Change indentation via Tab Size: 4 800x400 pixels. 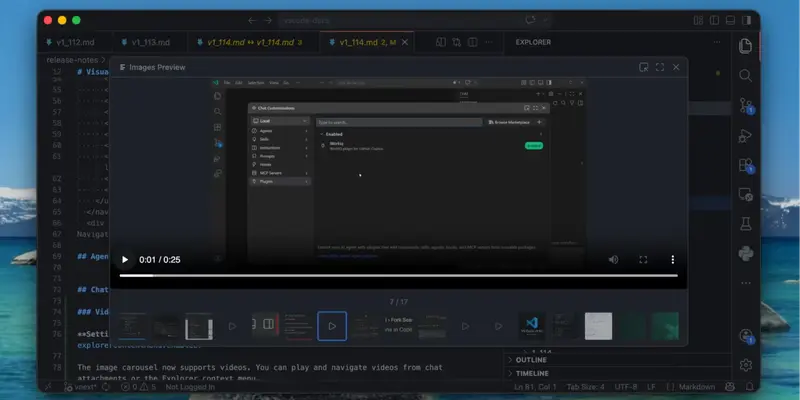[585, 387]
